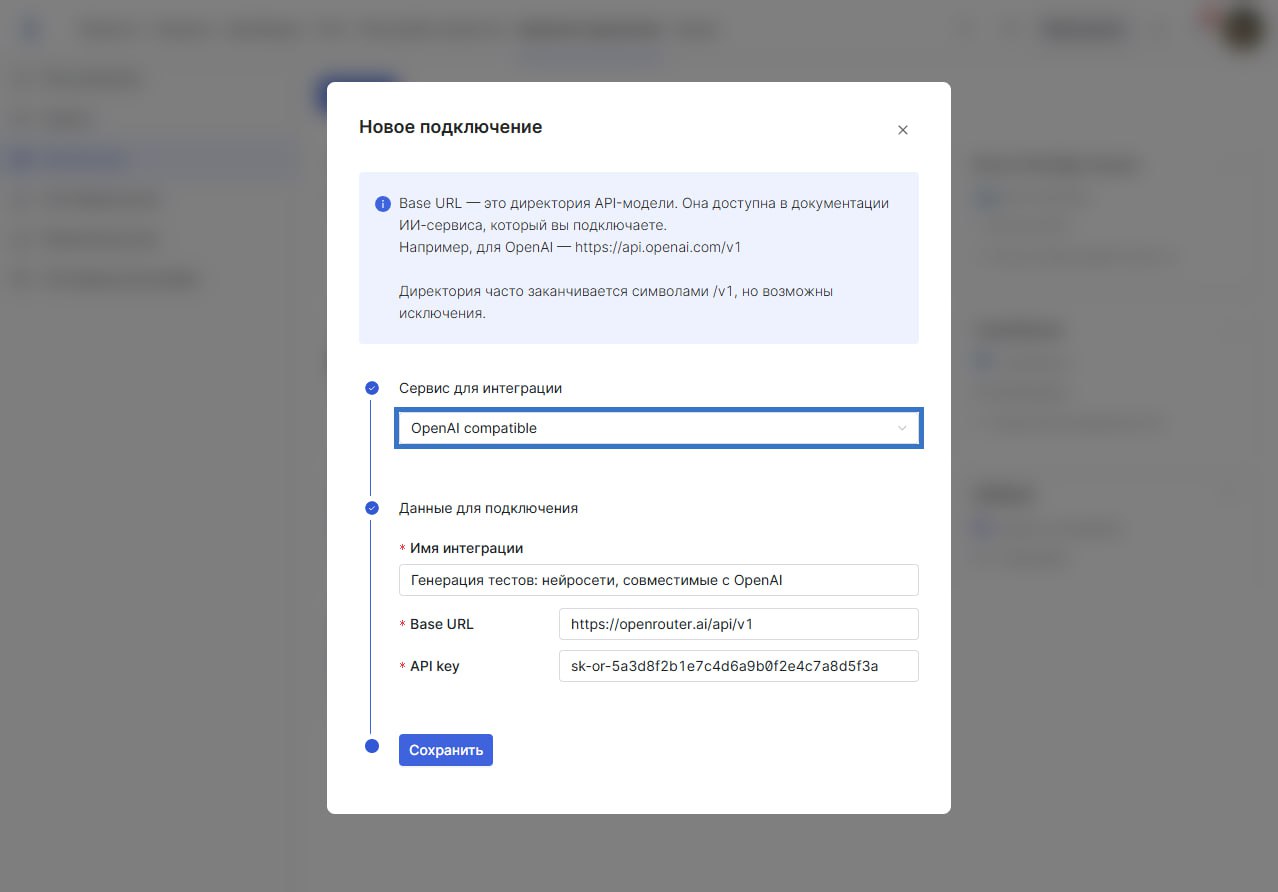Click the Новое подключение dialog title
The width and height of the screenshot is (1278, 892).
coord(450,127)
